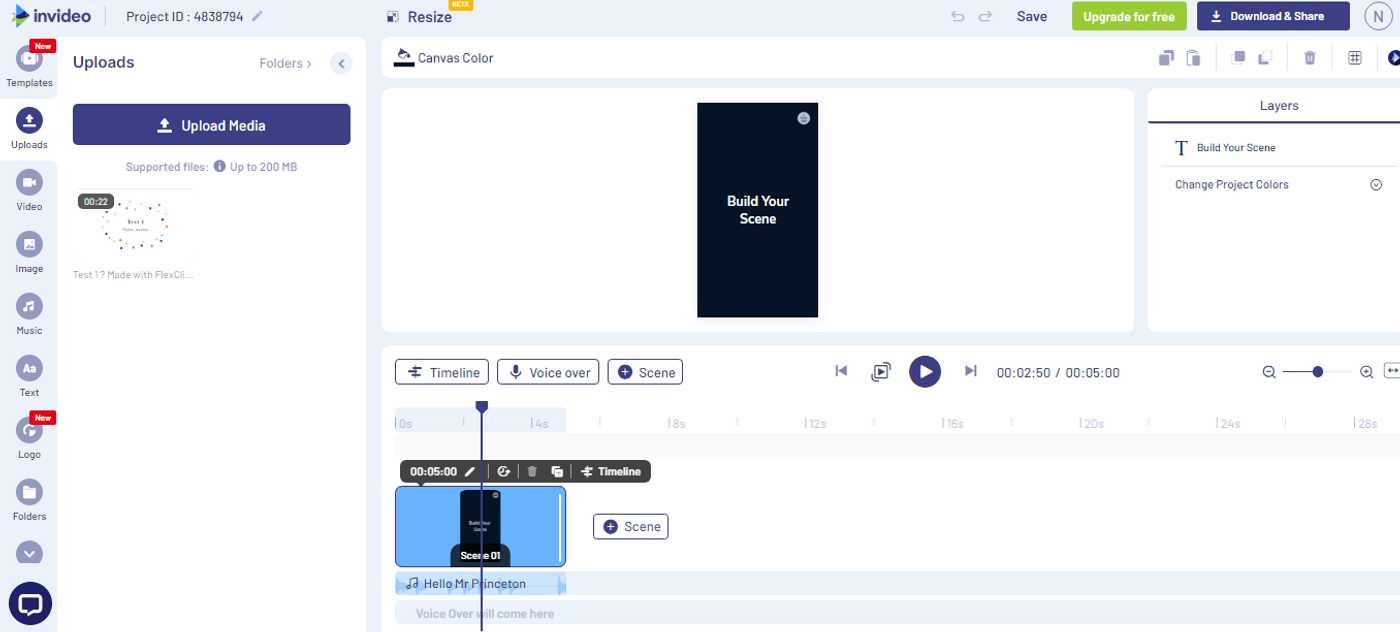The width and height of the screenshot is (1400, 632).
Task: Toggle the grid overlay icon
Action: (x=1355, y=58)
